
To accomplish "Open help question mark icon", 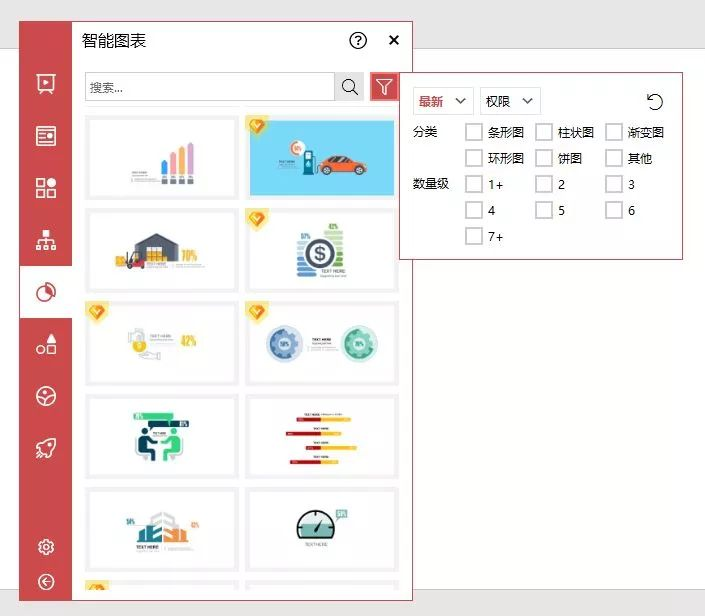I will coord(358,40).
